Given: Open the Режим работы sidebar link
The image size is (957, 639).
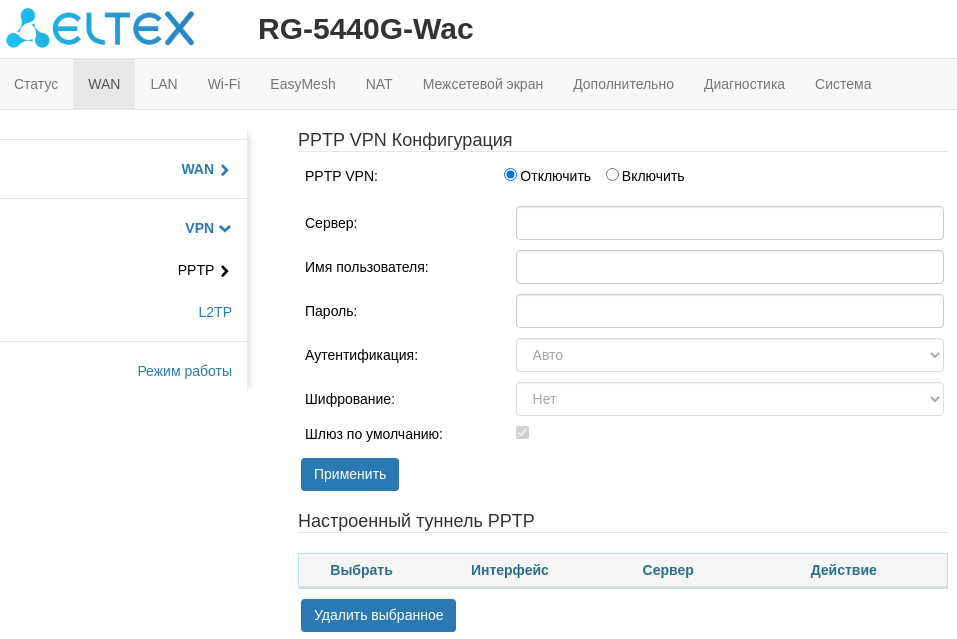Looking at the screenshot, I should pyautogui.click(x=185, y=371).
